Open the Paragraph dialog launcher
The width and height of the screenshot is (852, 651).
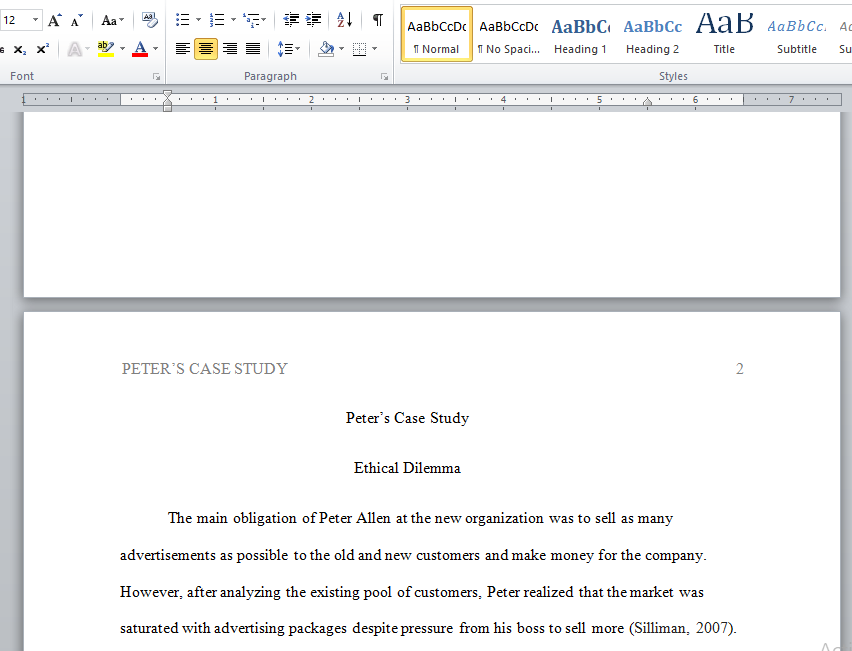click(x=385, y=77)
